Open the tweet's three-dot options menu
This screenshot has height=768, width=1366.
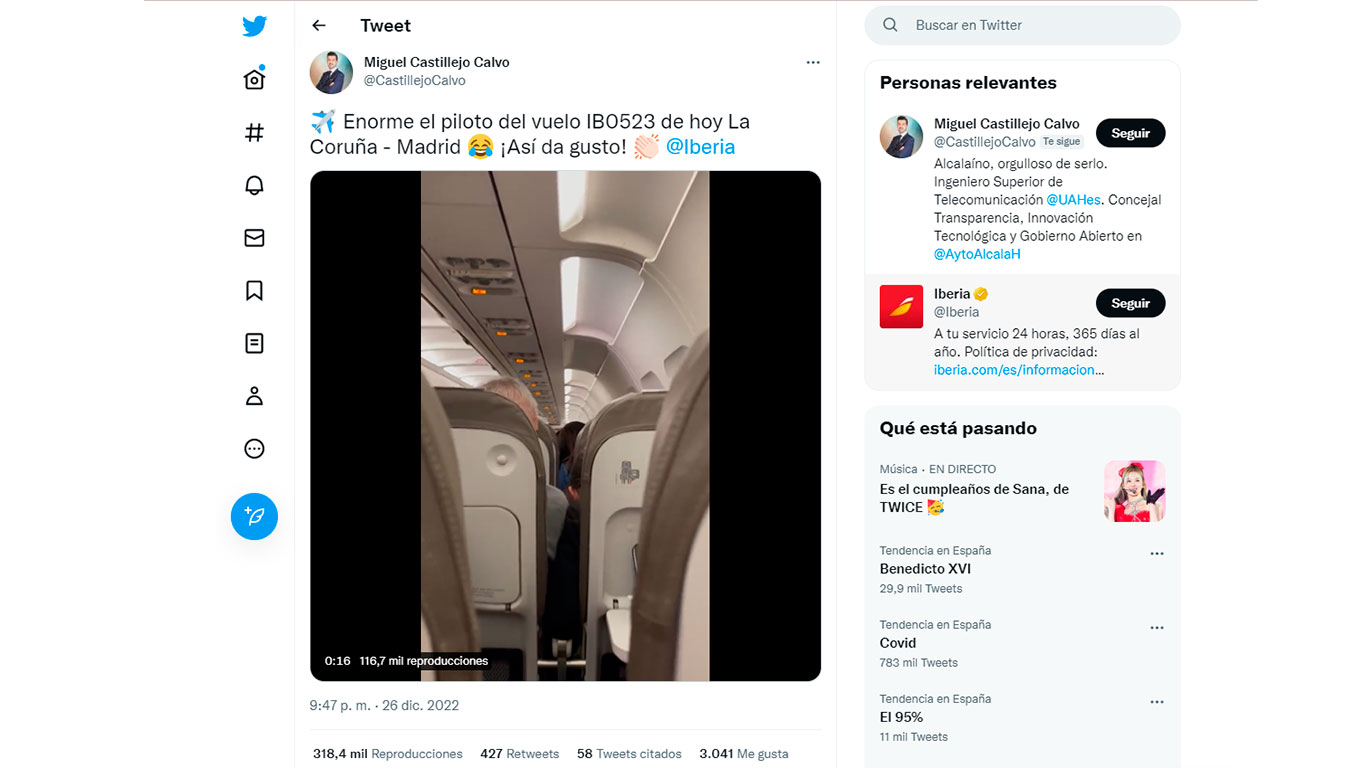click(813, 62)
